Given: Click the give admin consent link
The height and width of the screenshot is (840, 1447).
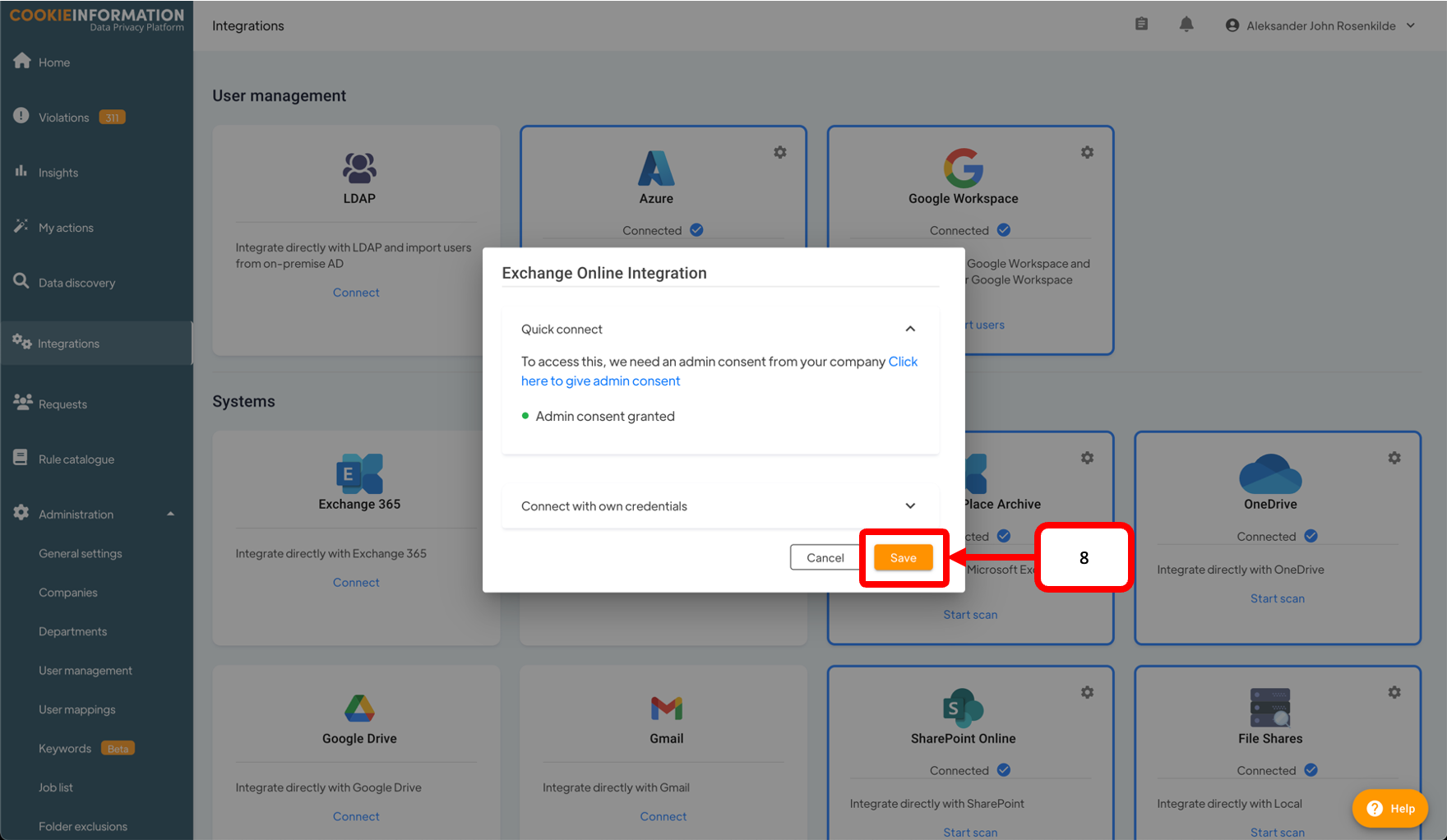Looking at the screenshot, I should [600, 381].
